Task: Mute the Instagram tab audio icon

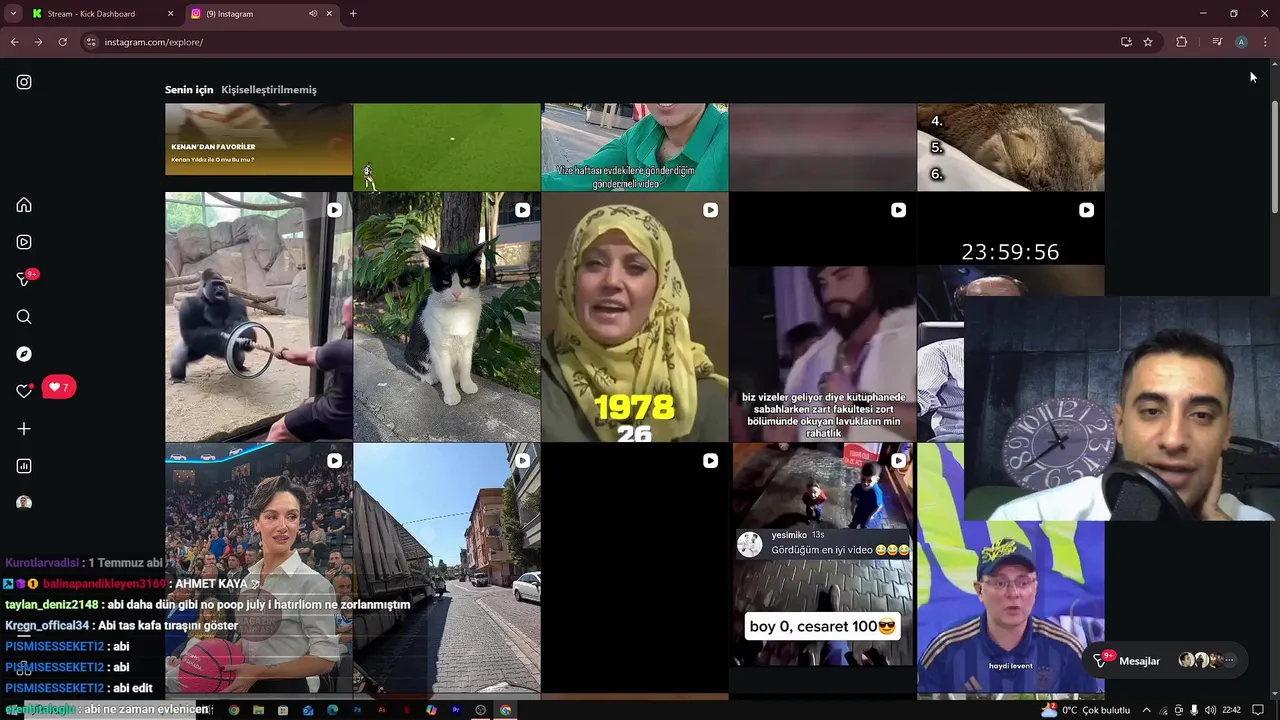Action: pos(313,14)
